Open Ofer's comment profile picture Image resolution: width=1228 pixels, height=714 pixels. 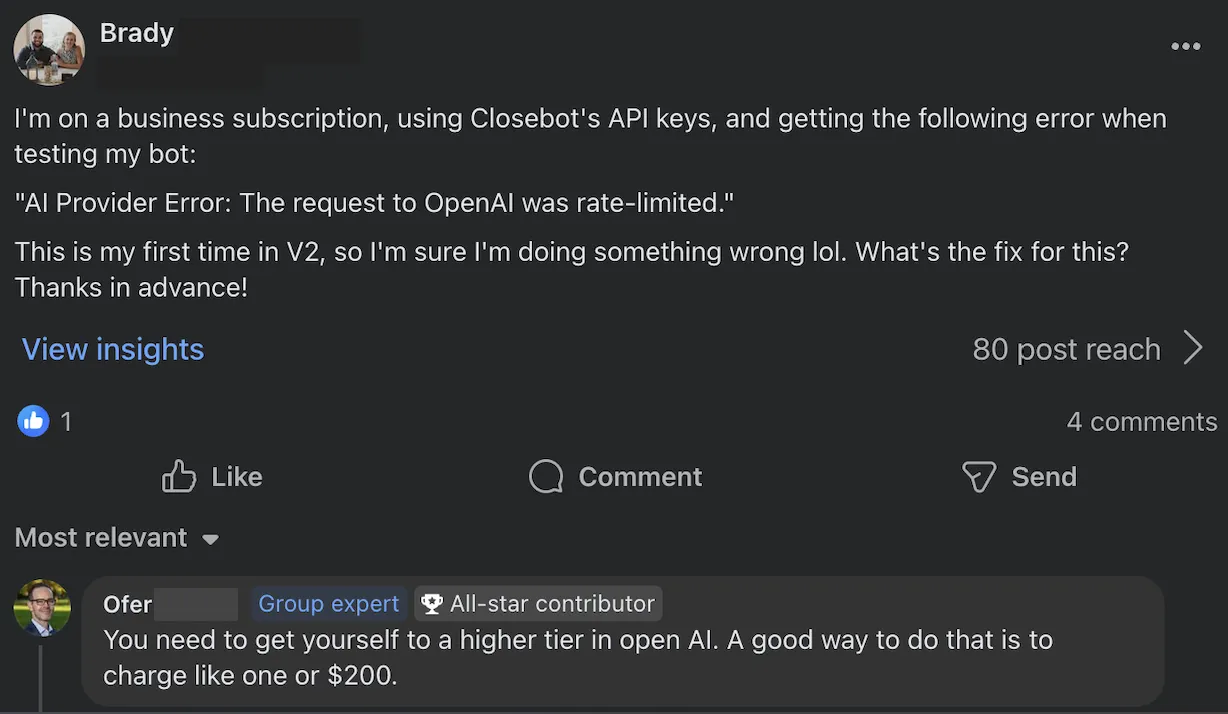pos(41,607)
